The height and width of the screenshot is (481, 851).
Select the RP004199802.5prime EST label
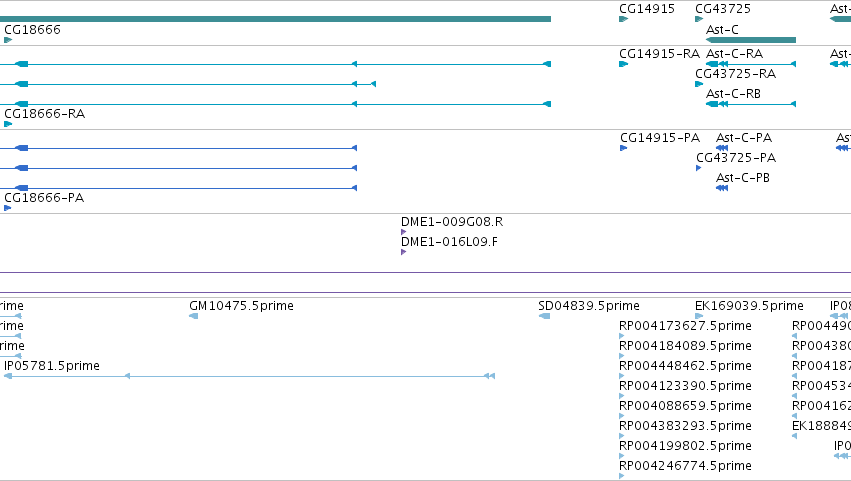pos(685,446)
